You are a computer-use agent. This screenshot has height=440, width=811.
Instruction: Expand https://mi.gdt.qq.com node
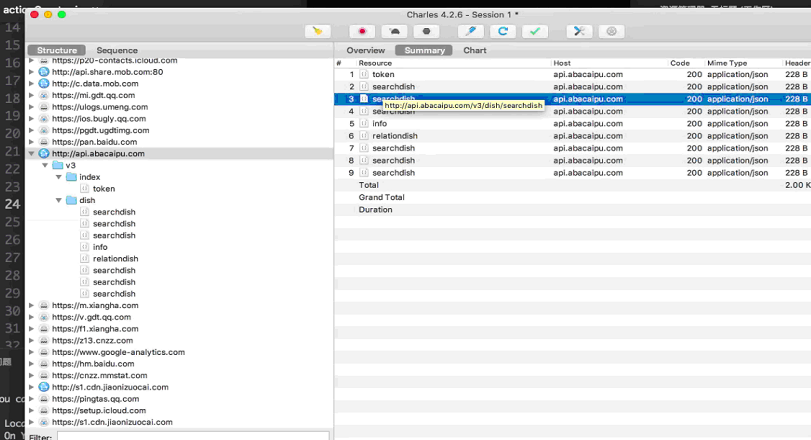pyautogui.click(x=32, y=95)
